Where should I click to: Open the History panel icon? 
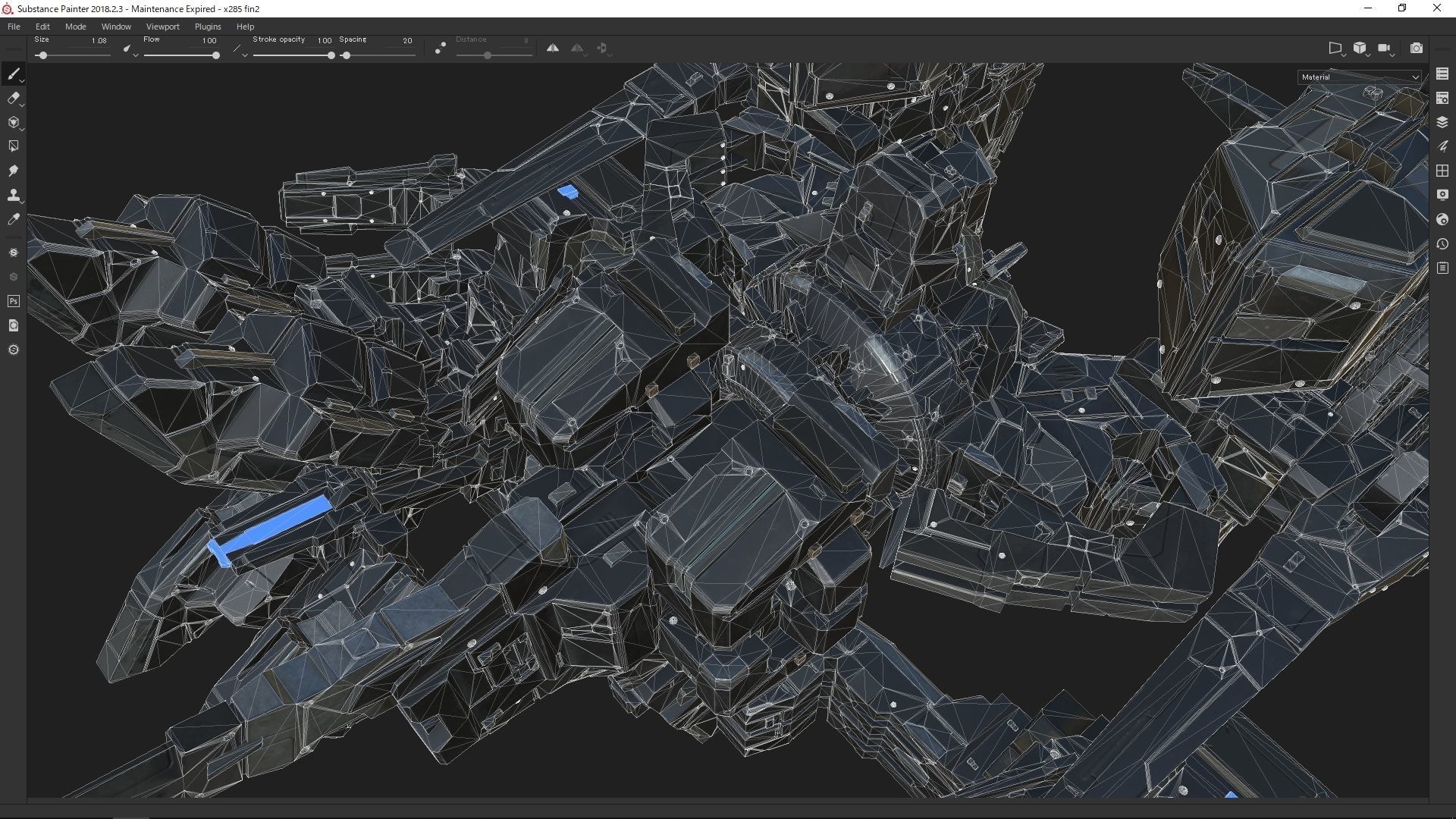coord(1442,244)
